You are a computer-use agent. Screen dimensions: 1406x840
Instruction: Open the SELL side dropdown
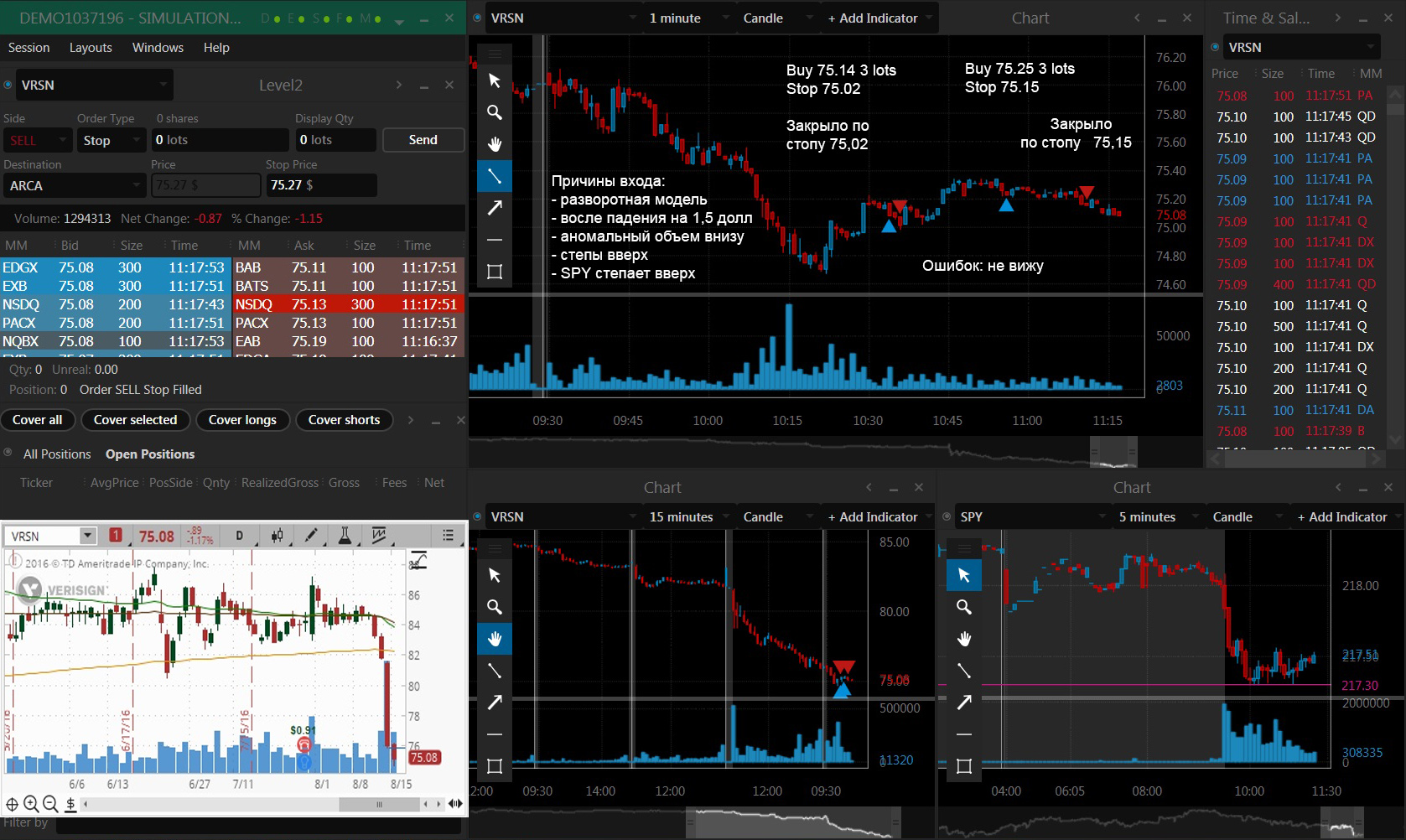click(x=38, y=140)
